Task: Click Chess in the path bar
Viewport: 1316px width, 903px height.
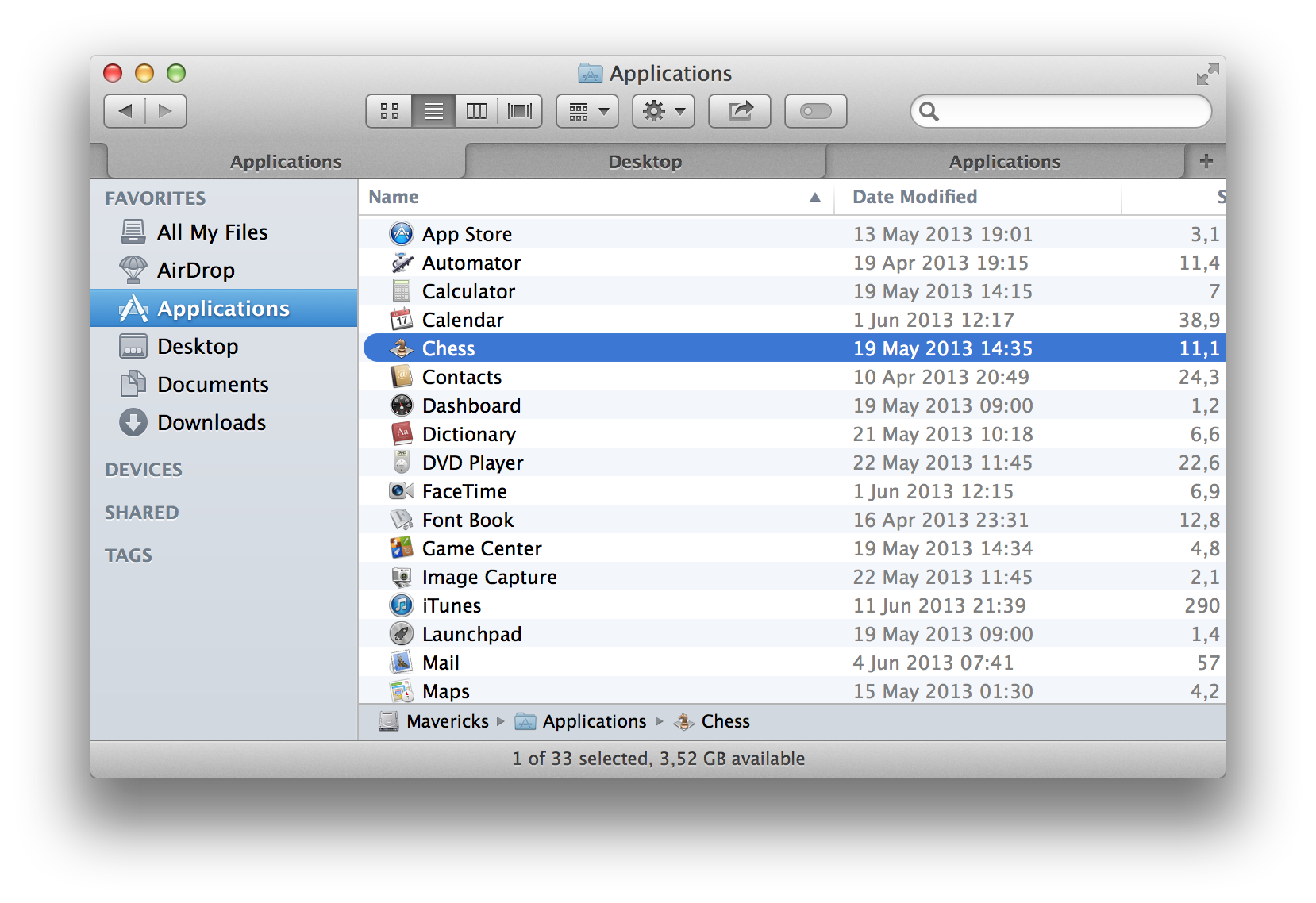Action: point(712,721)
